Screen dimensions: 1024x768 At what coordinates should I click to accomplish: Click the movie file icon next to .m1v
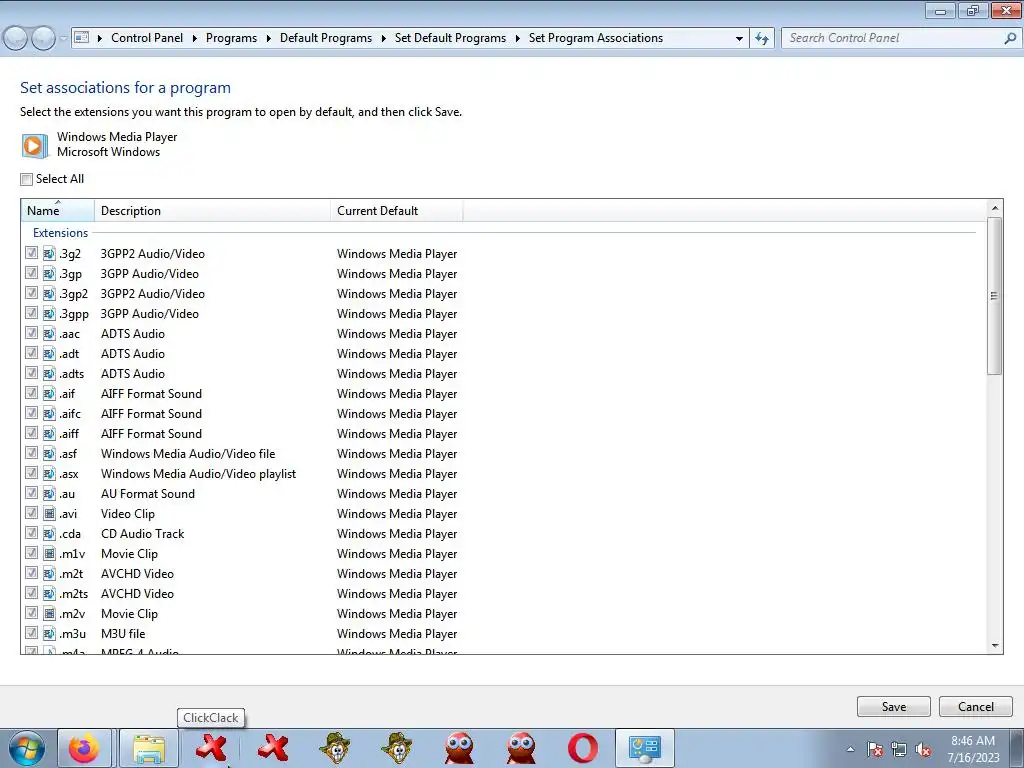(x=49, y=554)
